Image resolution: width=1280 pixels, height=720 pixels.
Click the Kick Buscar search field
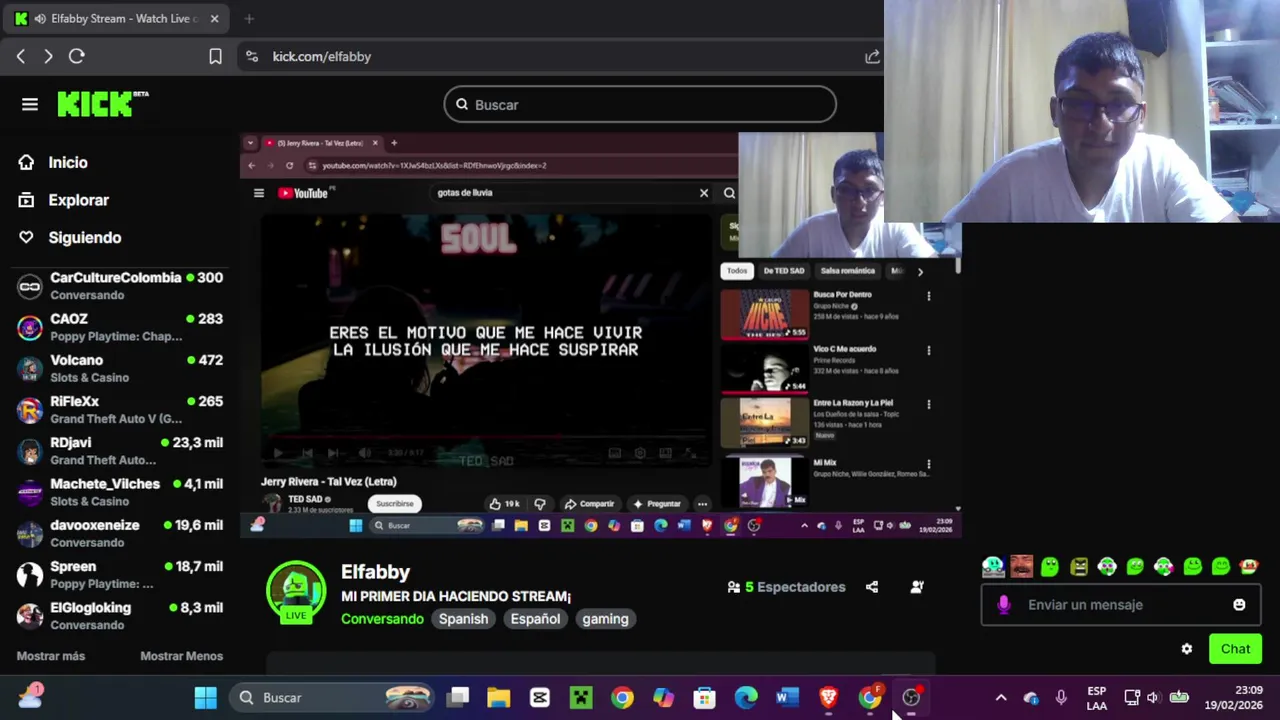click(640, 104)
